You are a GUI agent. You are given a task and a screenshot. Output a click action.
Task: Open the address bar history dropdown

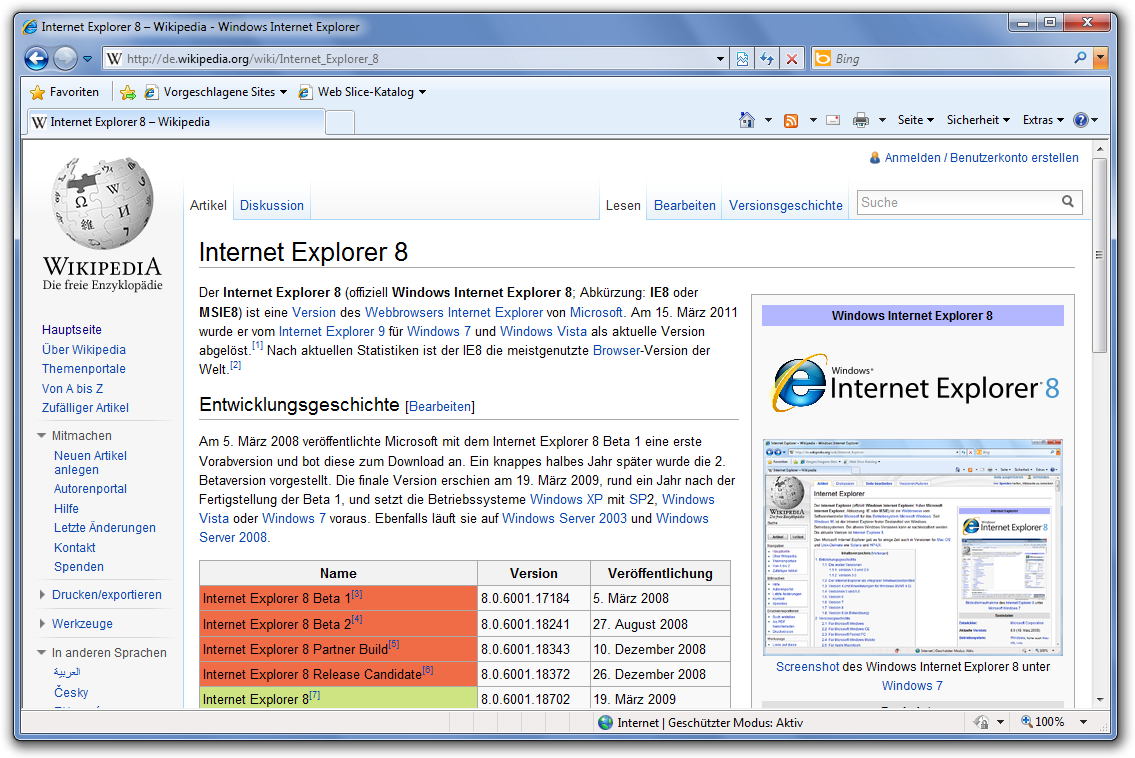[720, 59]
